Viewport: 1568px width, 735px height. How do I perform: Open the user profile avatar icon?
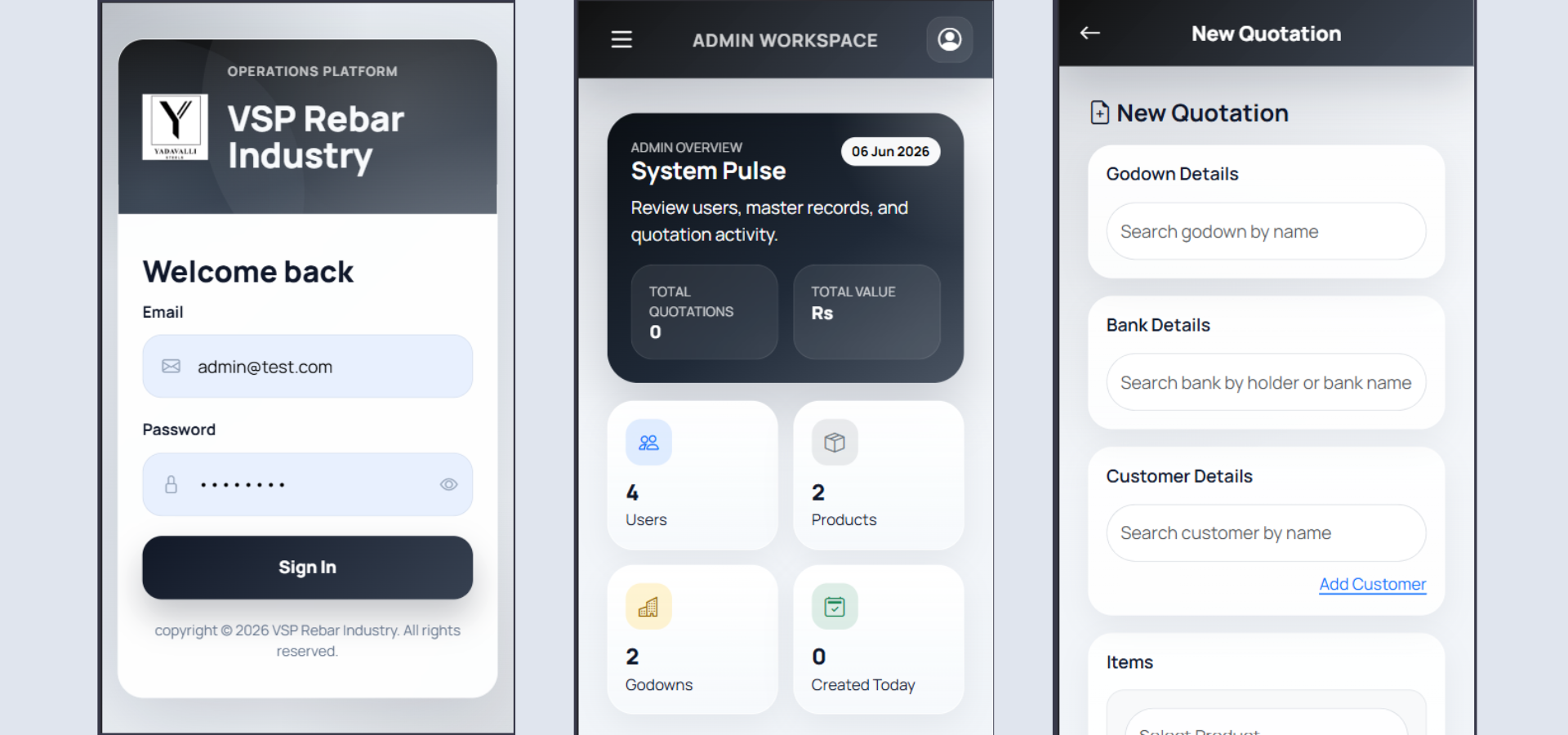tap(949, 39)
